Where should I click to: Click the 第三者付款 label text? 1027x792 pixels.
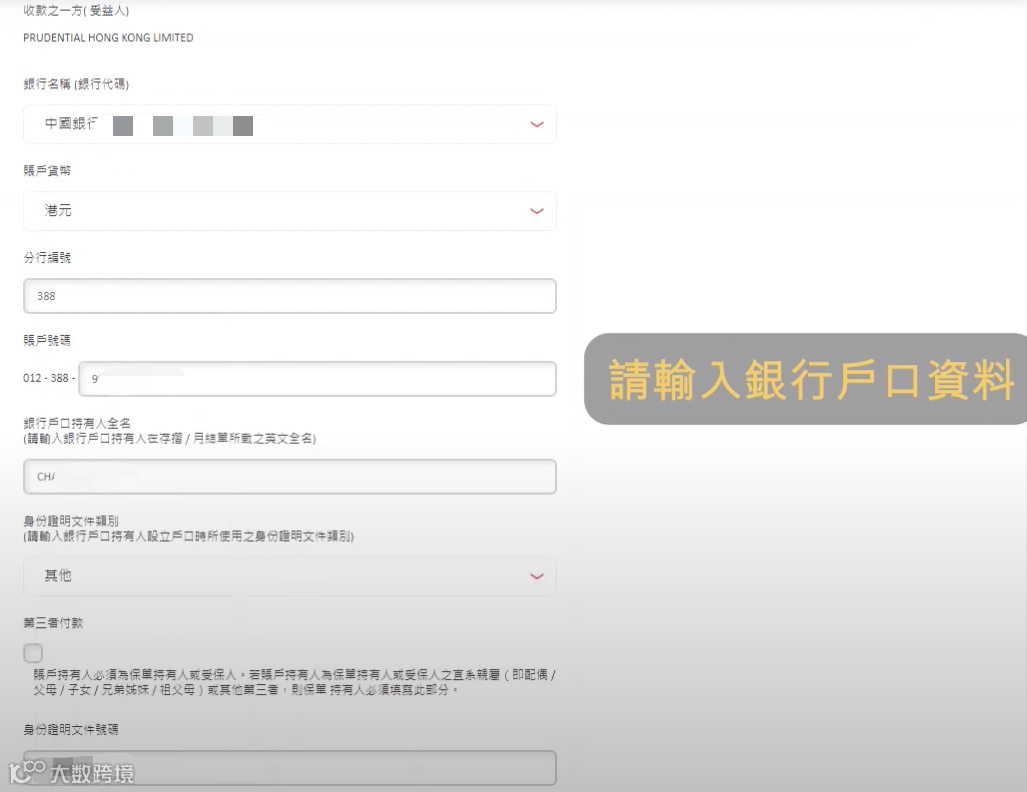coord(53,623)
